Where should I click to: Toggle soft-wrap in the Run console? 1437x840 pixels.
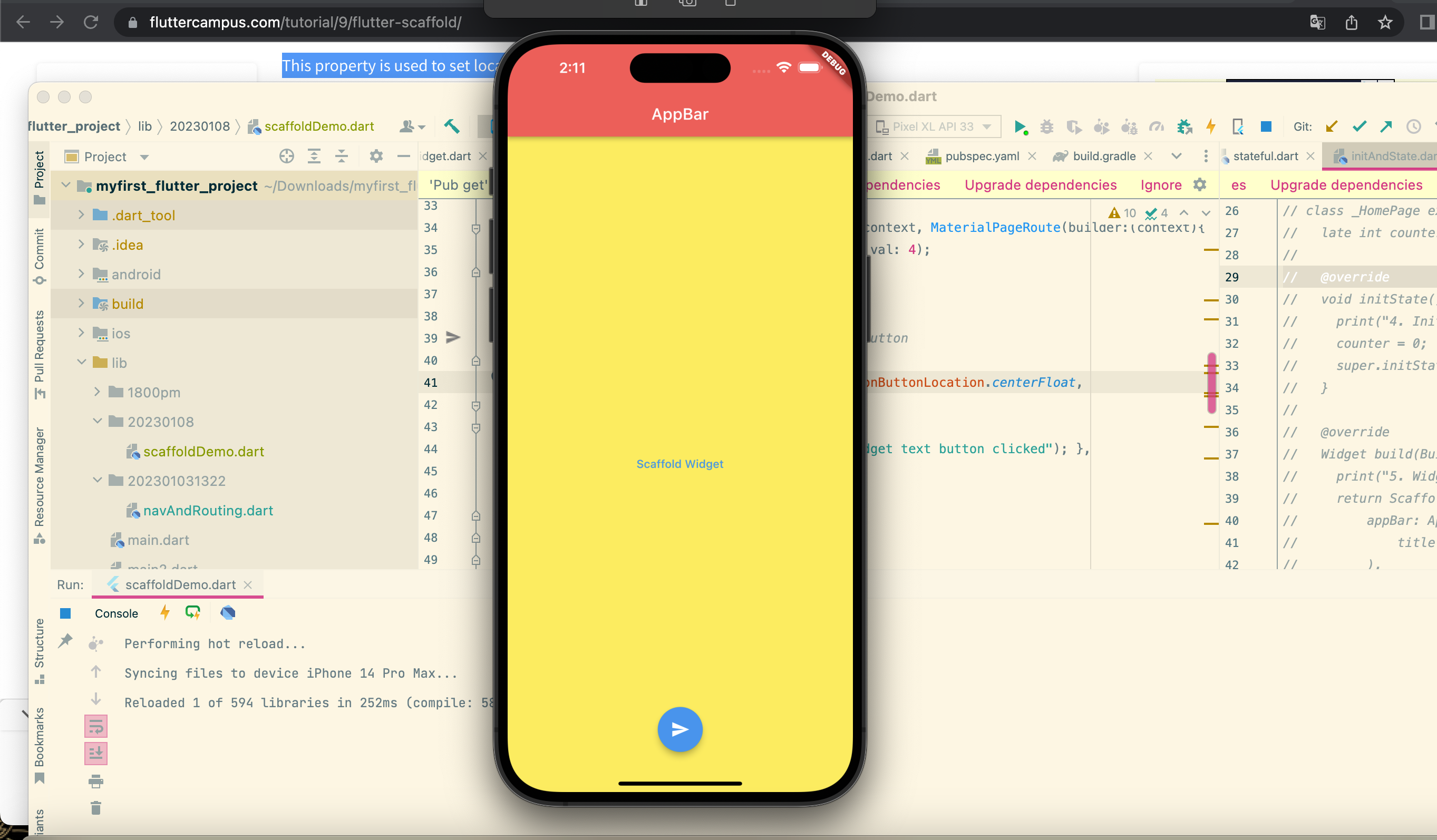[x=96, y=727]
